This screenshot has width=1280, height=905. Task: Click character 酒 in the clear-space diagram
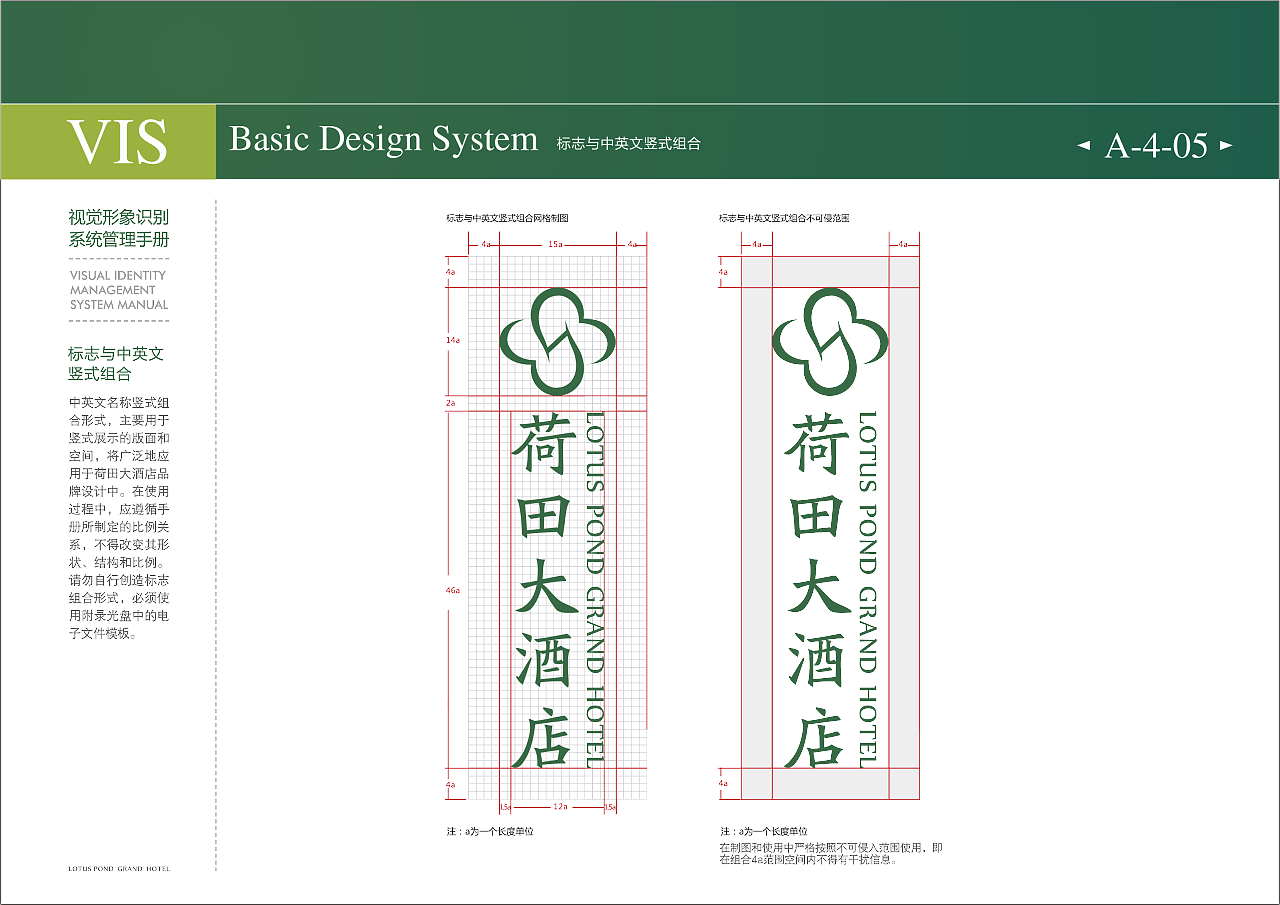[818, 662]
